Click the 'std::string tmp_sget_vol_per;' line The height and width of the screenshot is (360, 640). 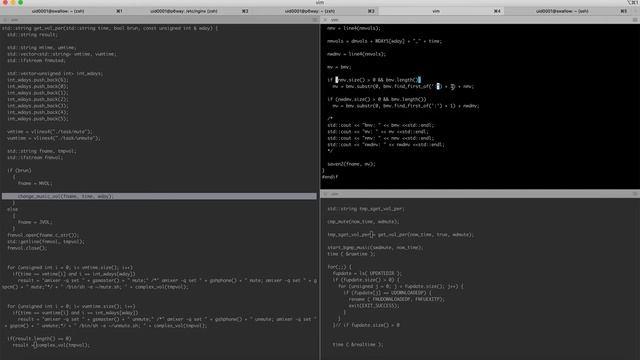366,209
